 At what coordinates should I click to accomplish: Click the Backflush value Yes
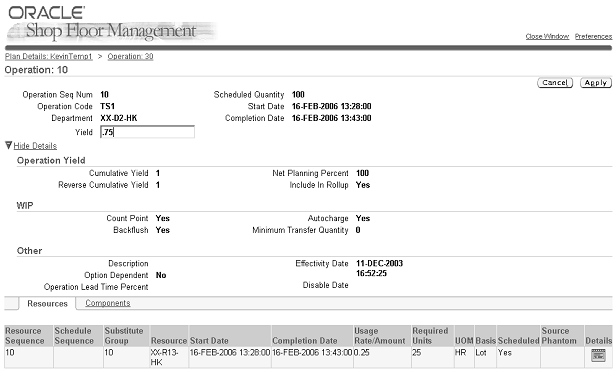tap(163, 230)
